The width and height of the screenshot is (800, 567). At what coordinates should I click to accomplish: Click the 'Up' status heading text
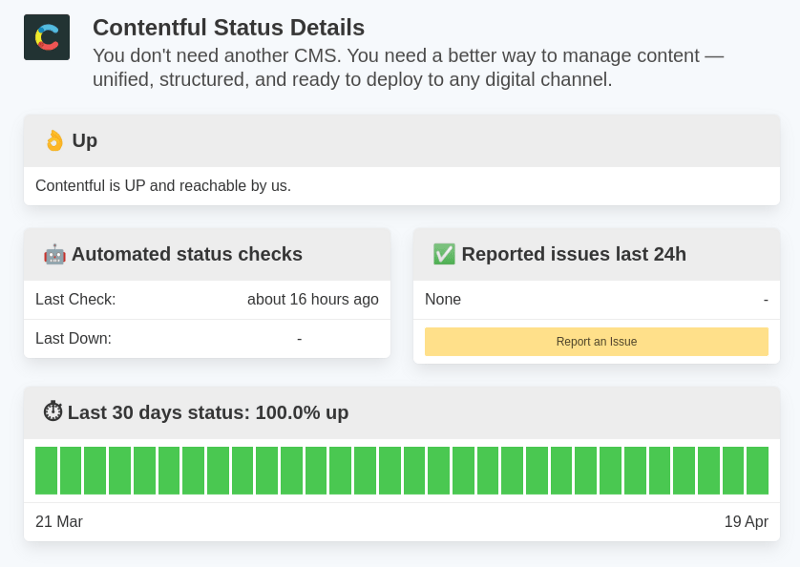(x=85, y=140)
